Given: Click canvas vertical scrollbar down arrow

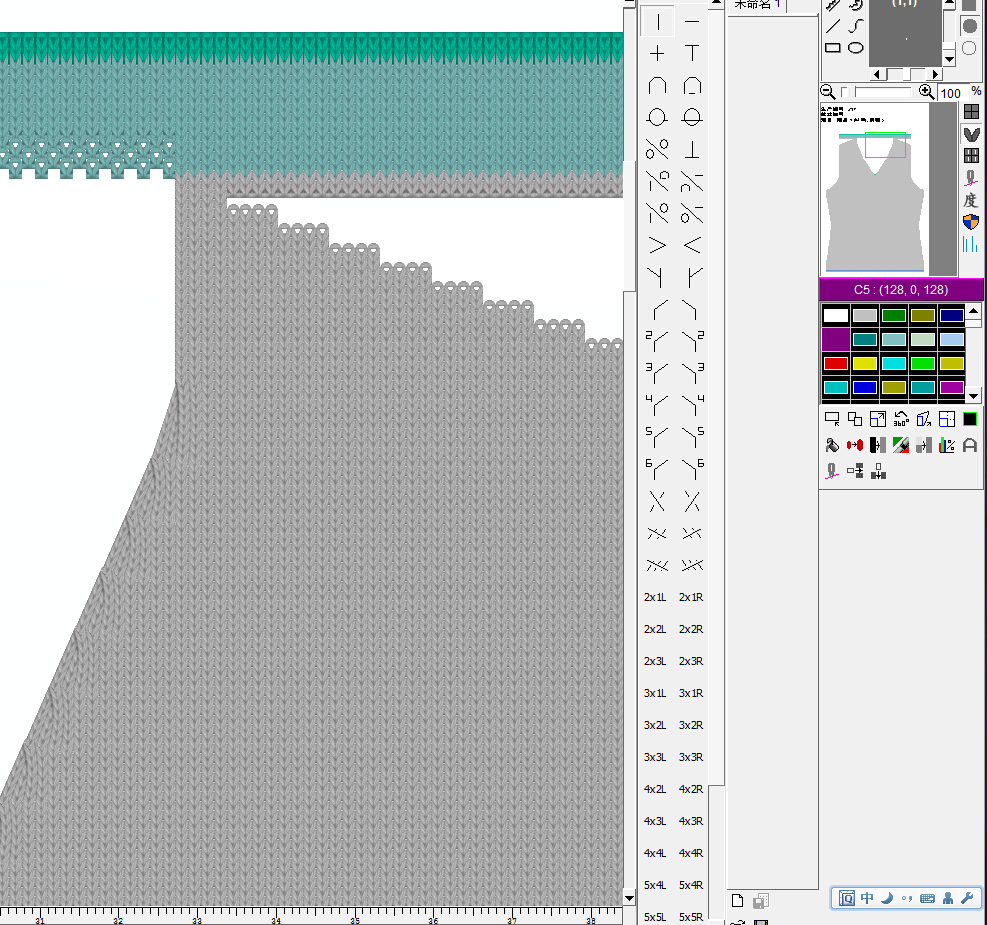Looking at the screenshot, I should [x=629, y=898].
